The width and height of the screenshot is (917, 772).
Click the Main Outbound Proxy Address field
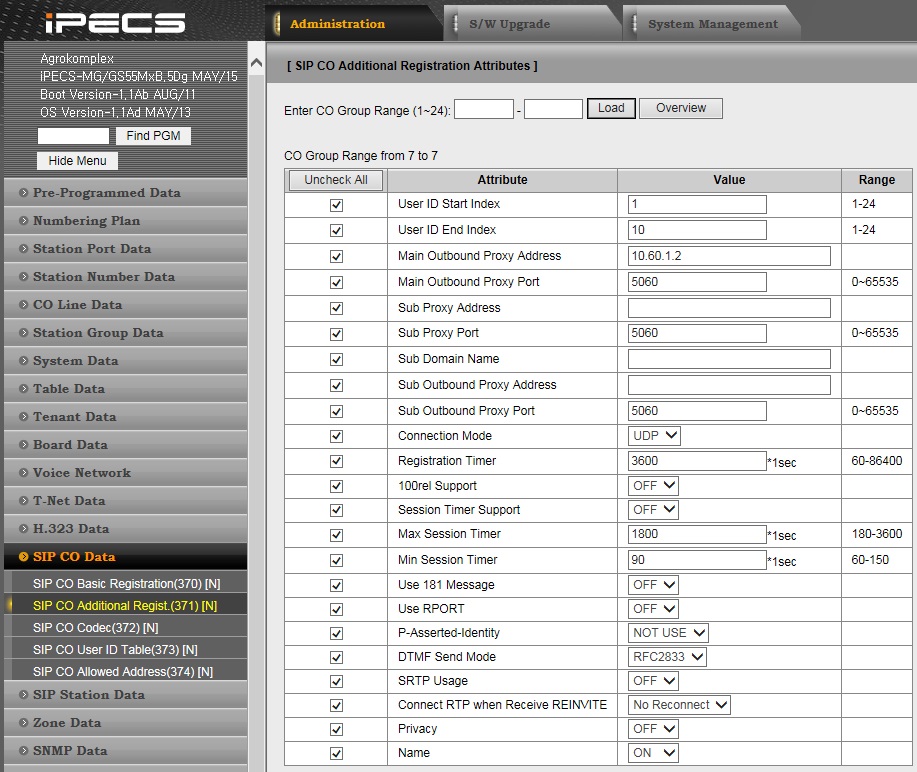[x=729, y=256]
